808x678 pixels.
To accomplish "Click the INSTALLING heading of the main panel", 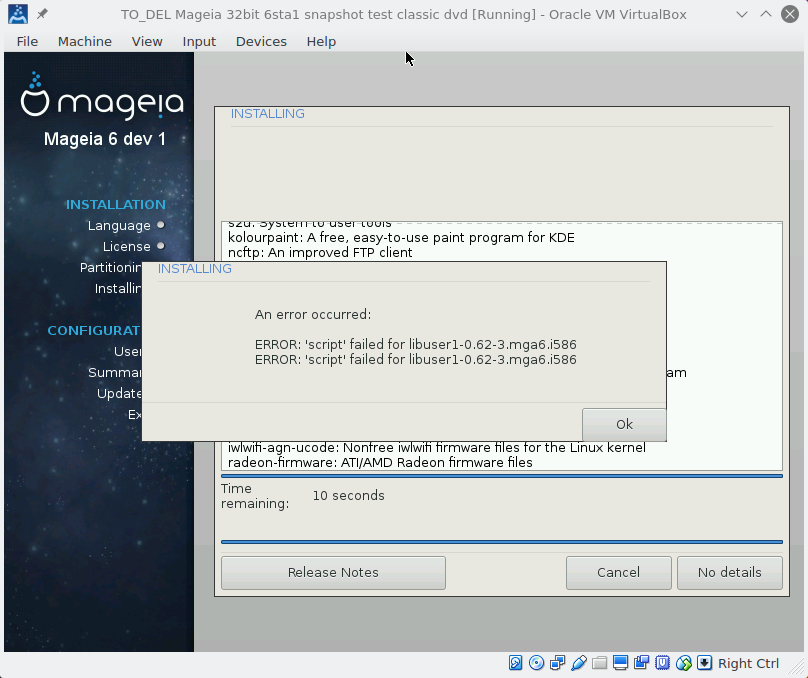I will click(267, 113).
